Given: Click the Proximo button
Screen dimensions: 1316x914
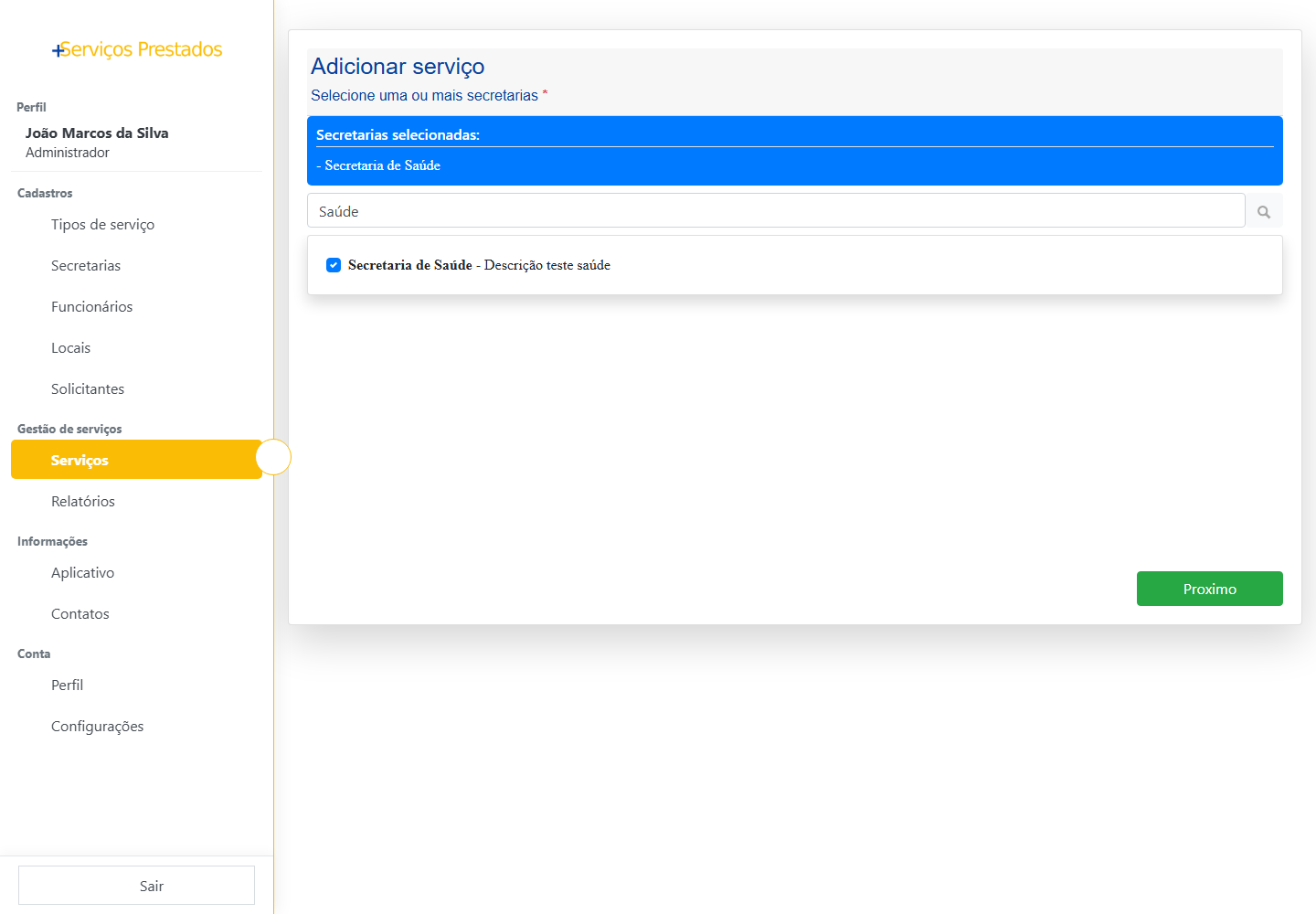Looking at the screenshot, I should 1209,589.
